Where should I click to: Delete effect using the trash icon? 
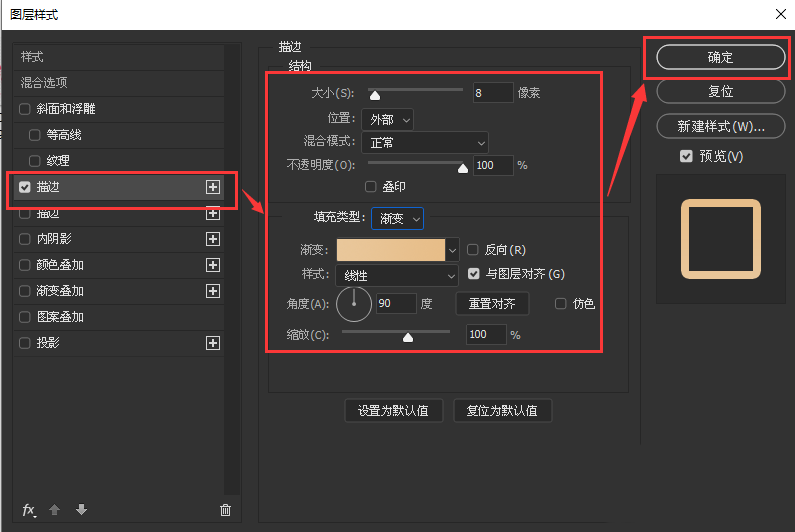(x=226, y=510)
